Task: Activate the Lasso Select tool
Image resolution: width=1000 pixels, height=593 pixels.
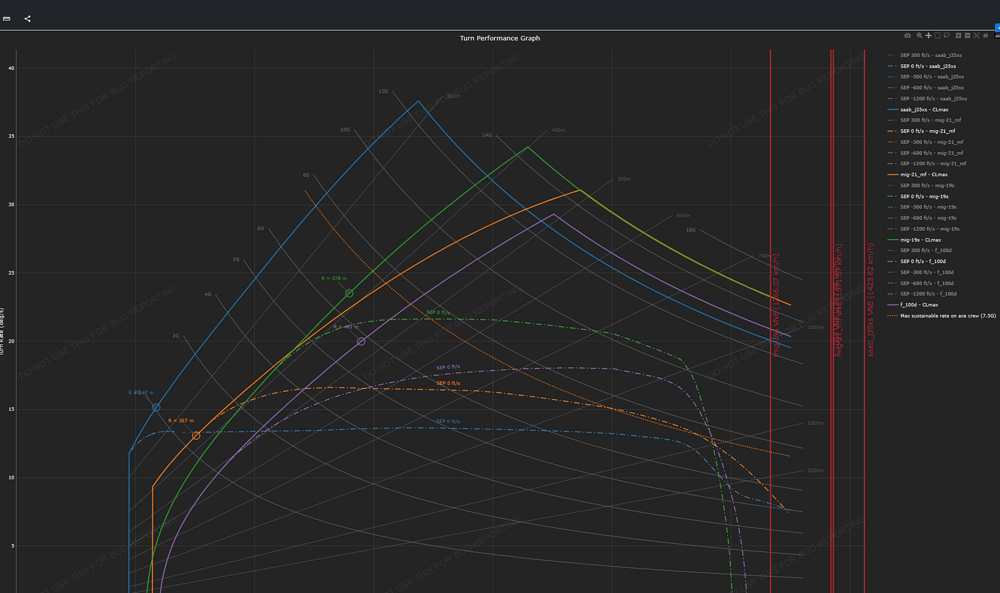Action: click(x=946, y=36)
